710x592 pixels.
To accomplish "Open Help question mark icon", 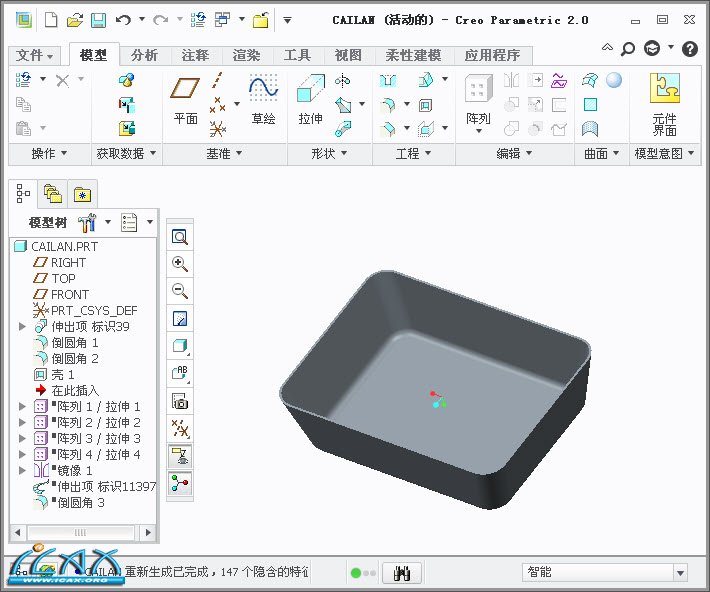I will point(690,48).
